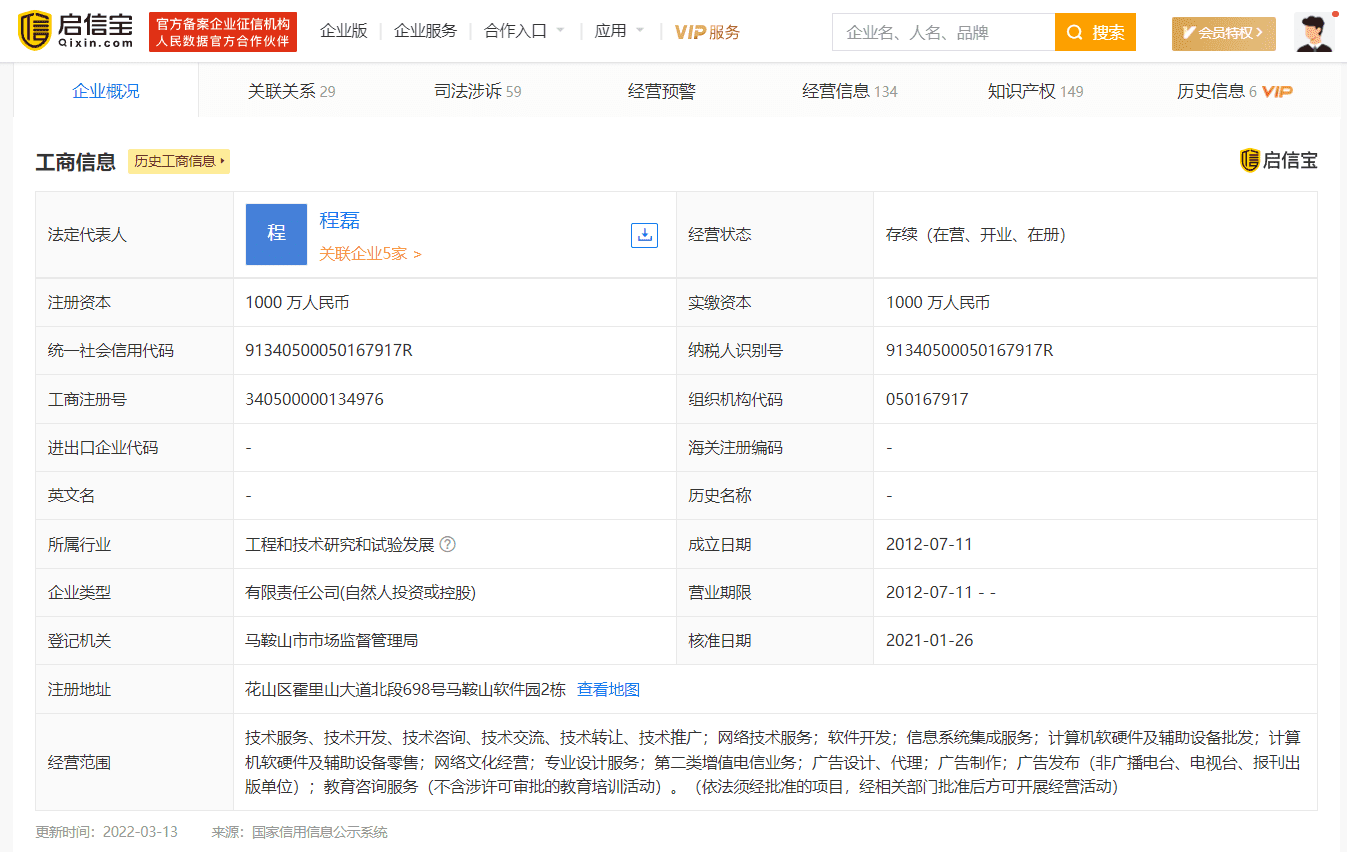
Task: Select the 注册资本 value 1000 万人民币
Action: click(297, 302)
